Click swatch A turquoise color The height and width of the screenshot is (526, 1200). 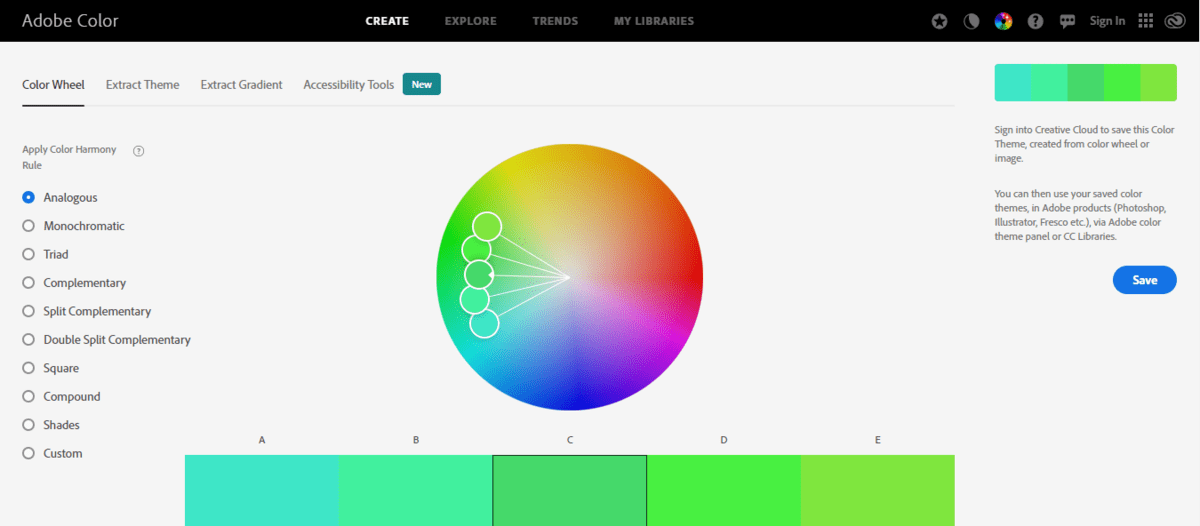[x=262, y=490]
